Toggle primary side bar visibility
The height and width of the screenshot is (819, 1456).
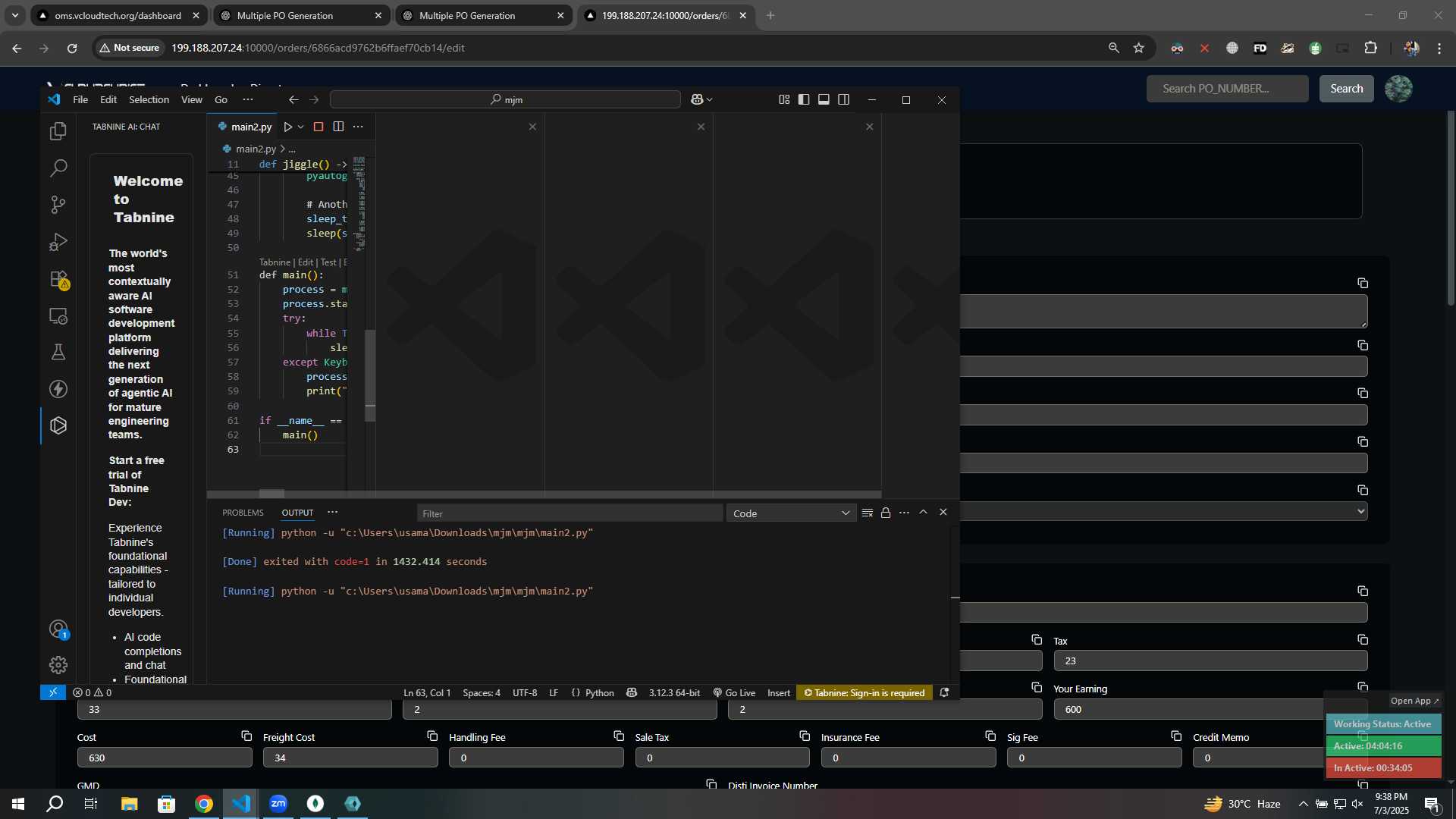pyautogui.click(x=804, y=99)
